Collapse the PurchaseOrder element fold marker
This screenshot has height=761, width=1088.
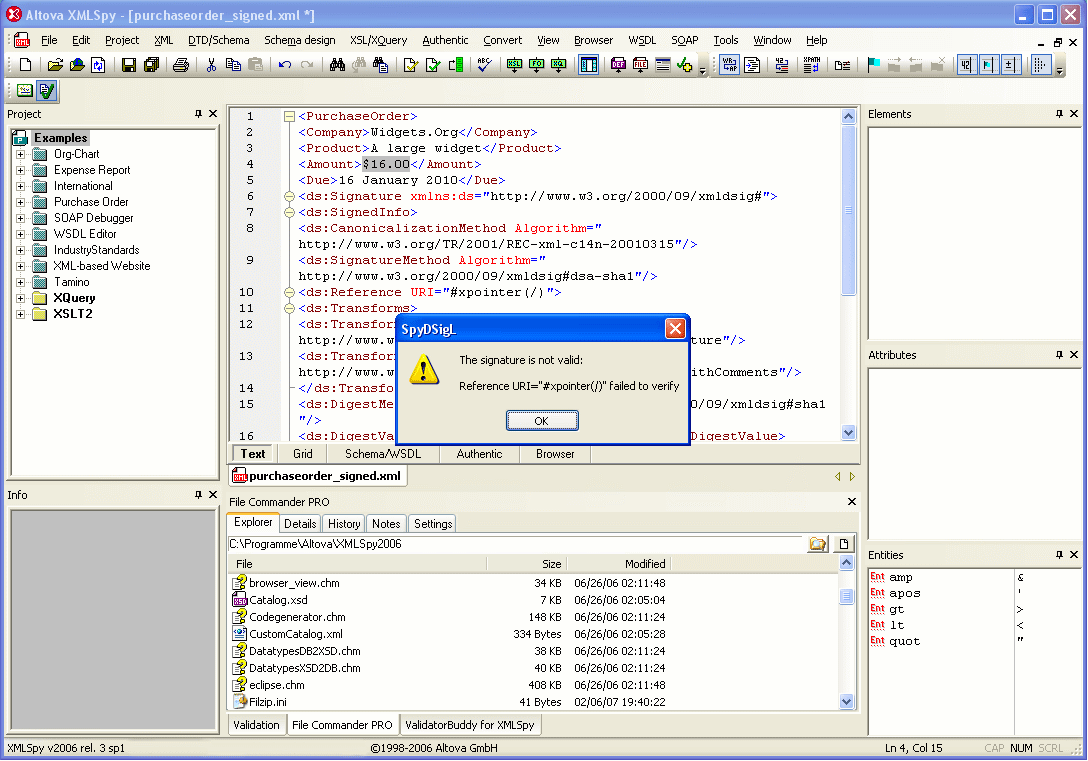[x=289, y=117]
